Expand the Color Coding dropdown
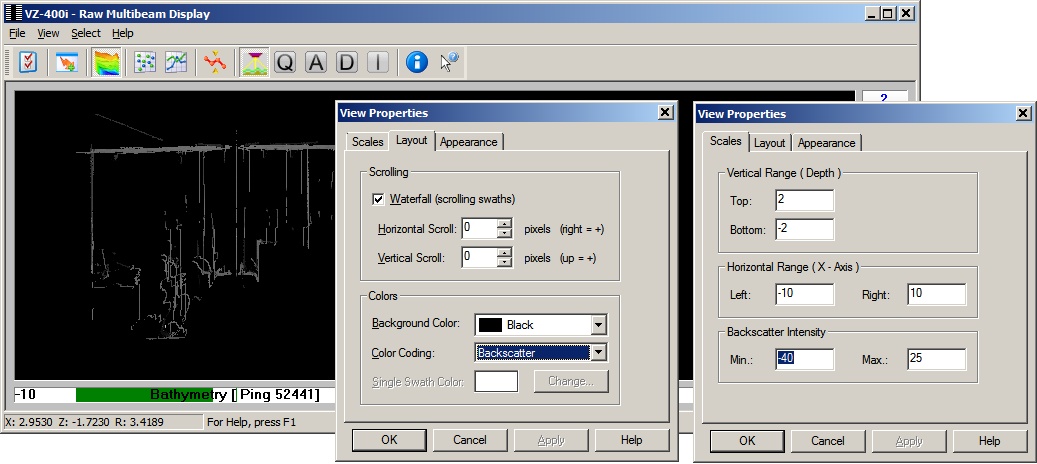This screenshot has width=1037, height=464. tap(598, 352)
